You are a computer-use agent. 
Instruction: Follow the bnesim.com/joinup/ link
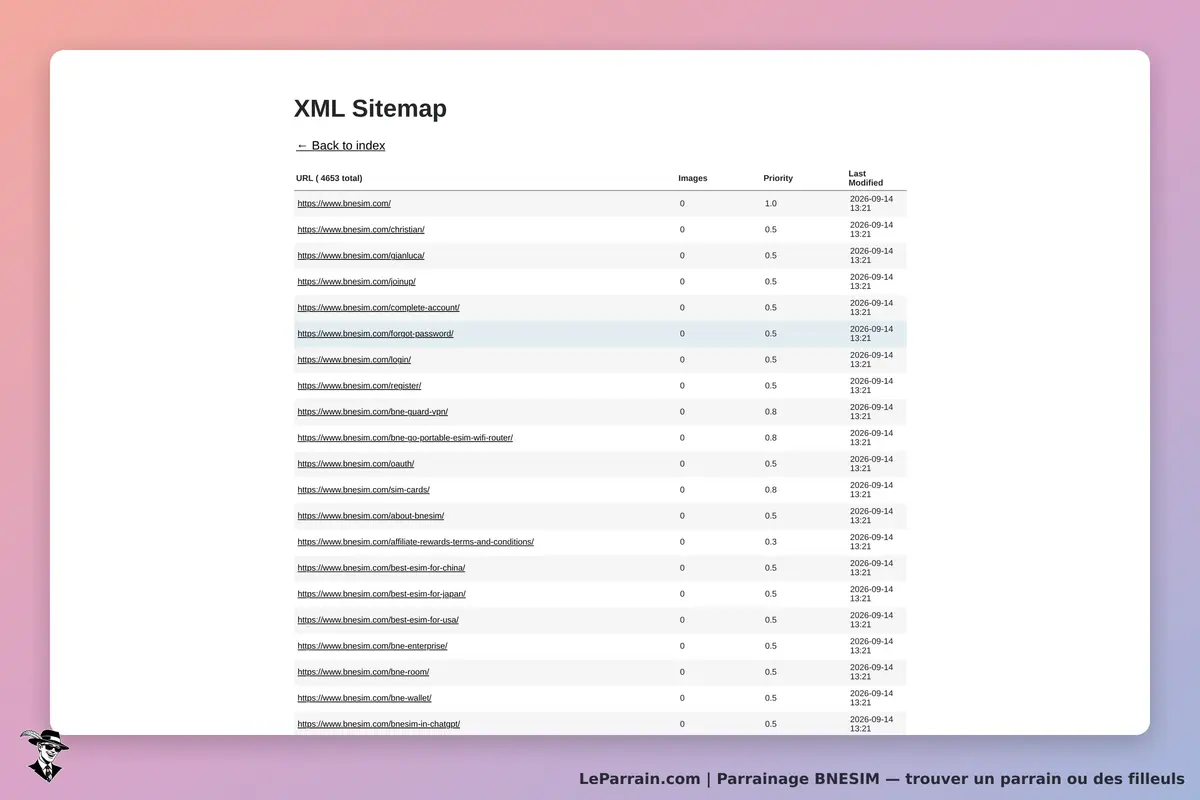(356, 282)
